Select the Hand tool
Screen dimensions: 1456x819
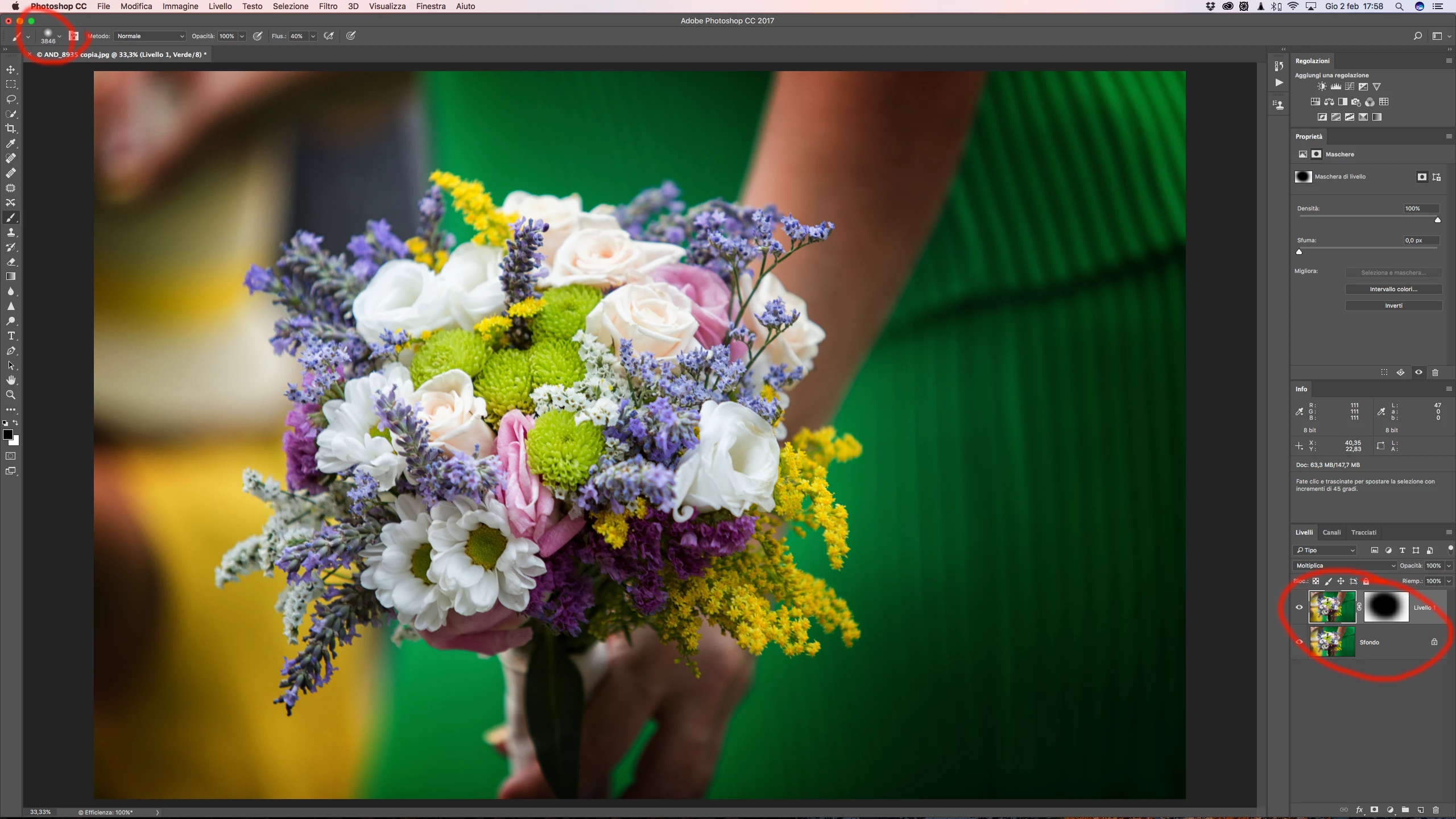11,380
